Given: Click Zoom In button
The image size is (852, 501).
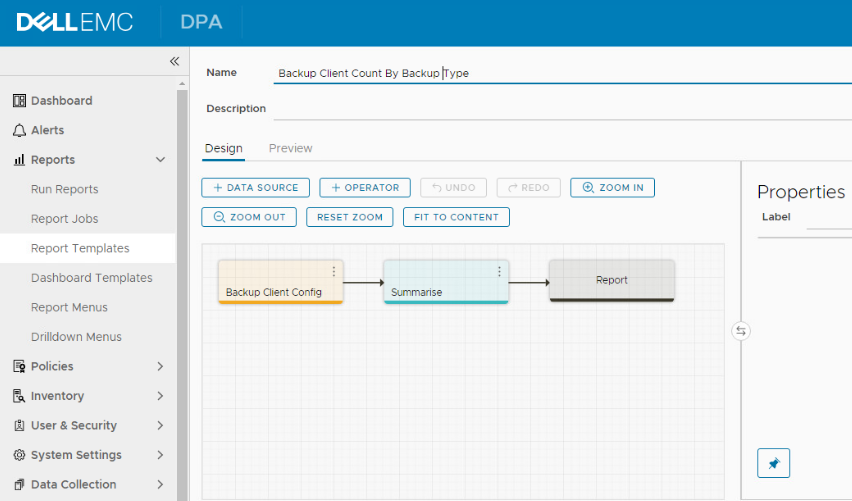Looking at the screenshot, I should 612,187.
